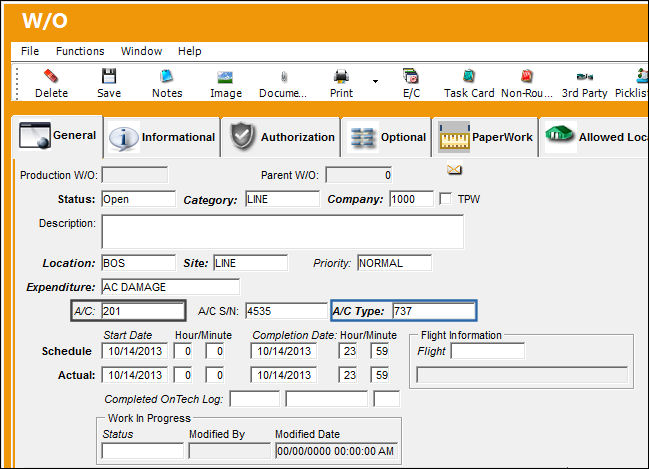649x469 pixels.
Task: Click the Schedule start hour field
Action: point(183,351)
